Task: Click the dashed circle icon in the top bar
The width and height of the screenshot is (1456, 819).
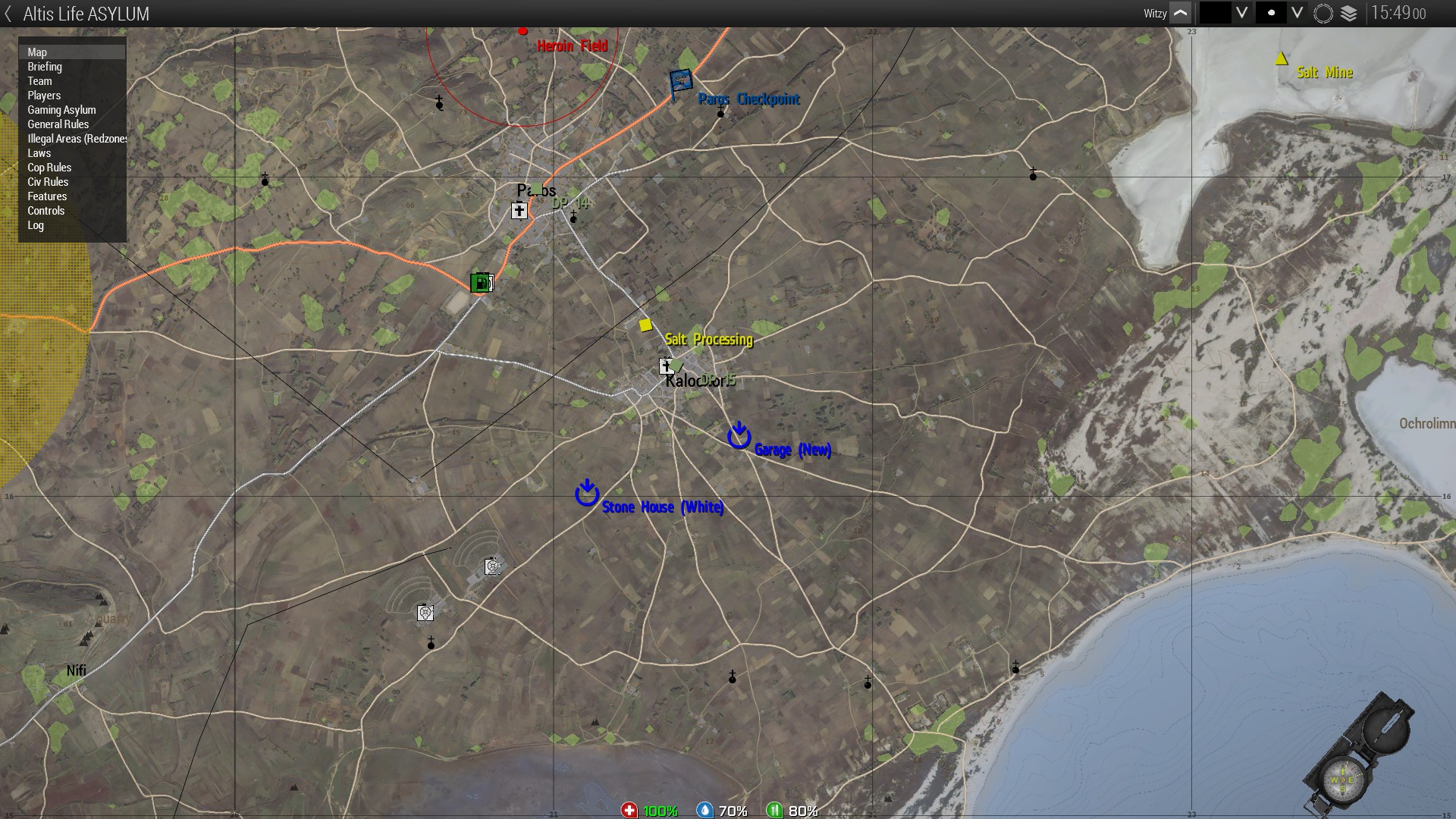Action: coord(1323,14)
